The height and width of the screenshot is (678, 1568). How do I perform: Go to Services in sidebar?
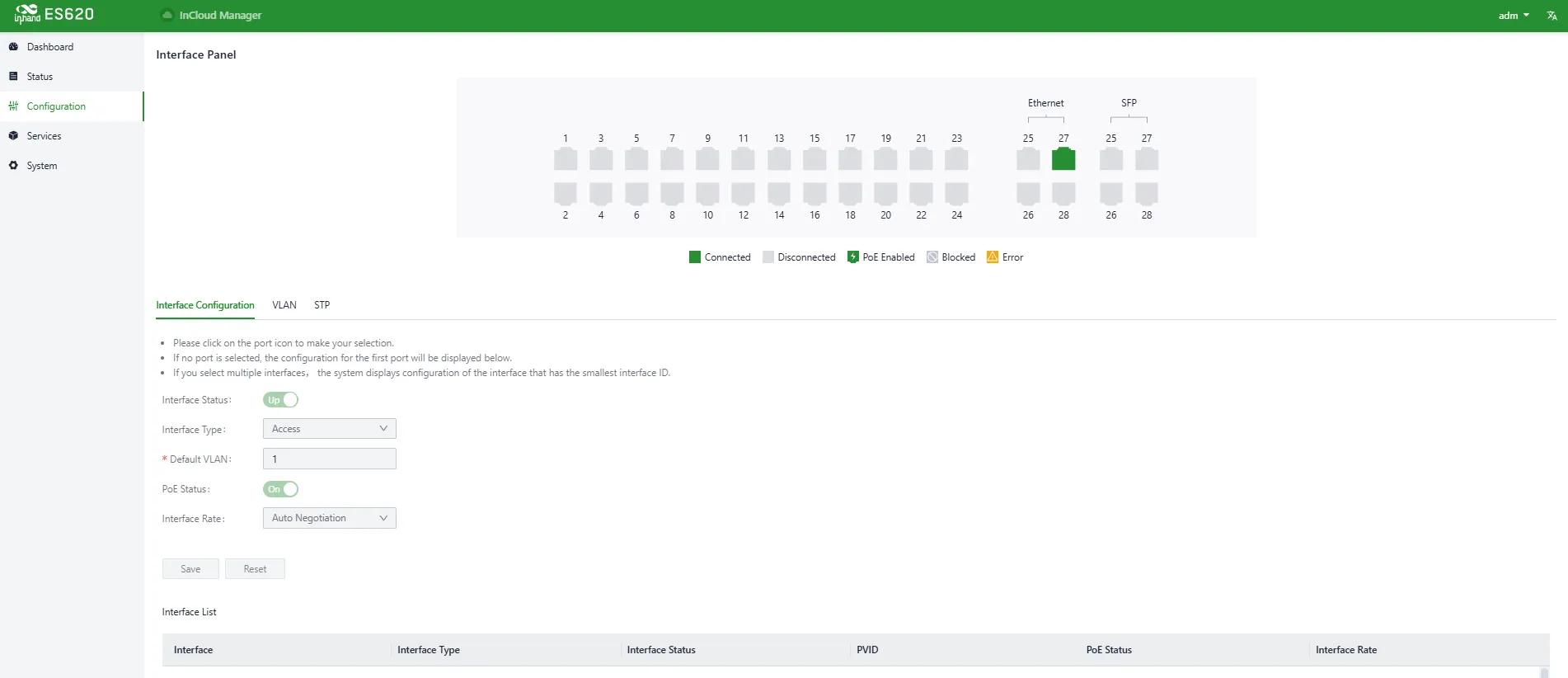coord(44,136)
